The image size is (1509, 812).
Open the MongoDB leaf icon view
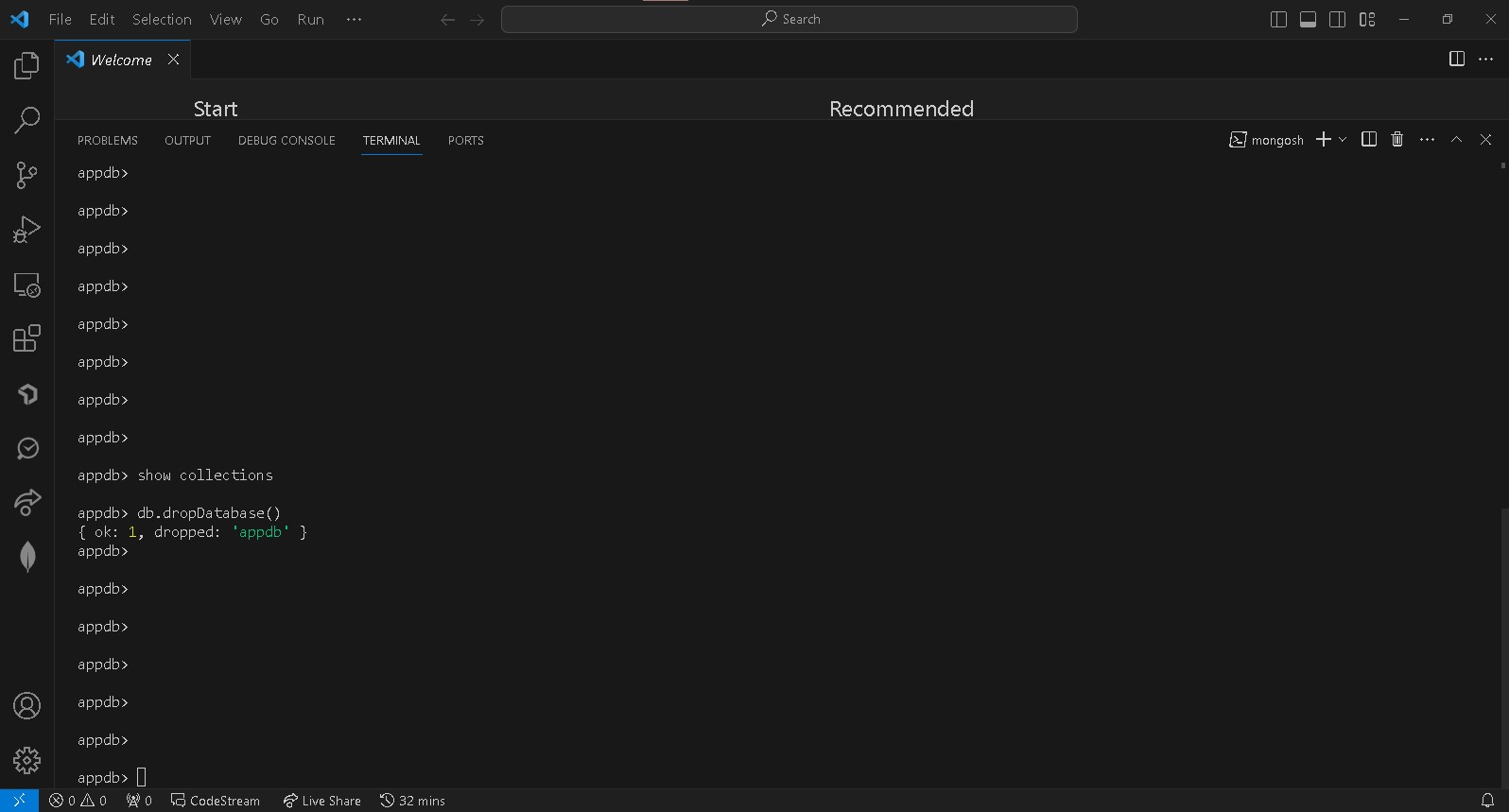[27, 557]
